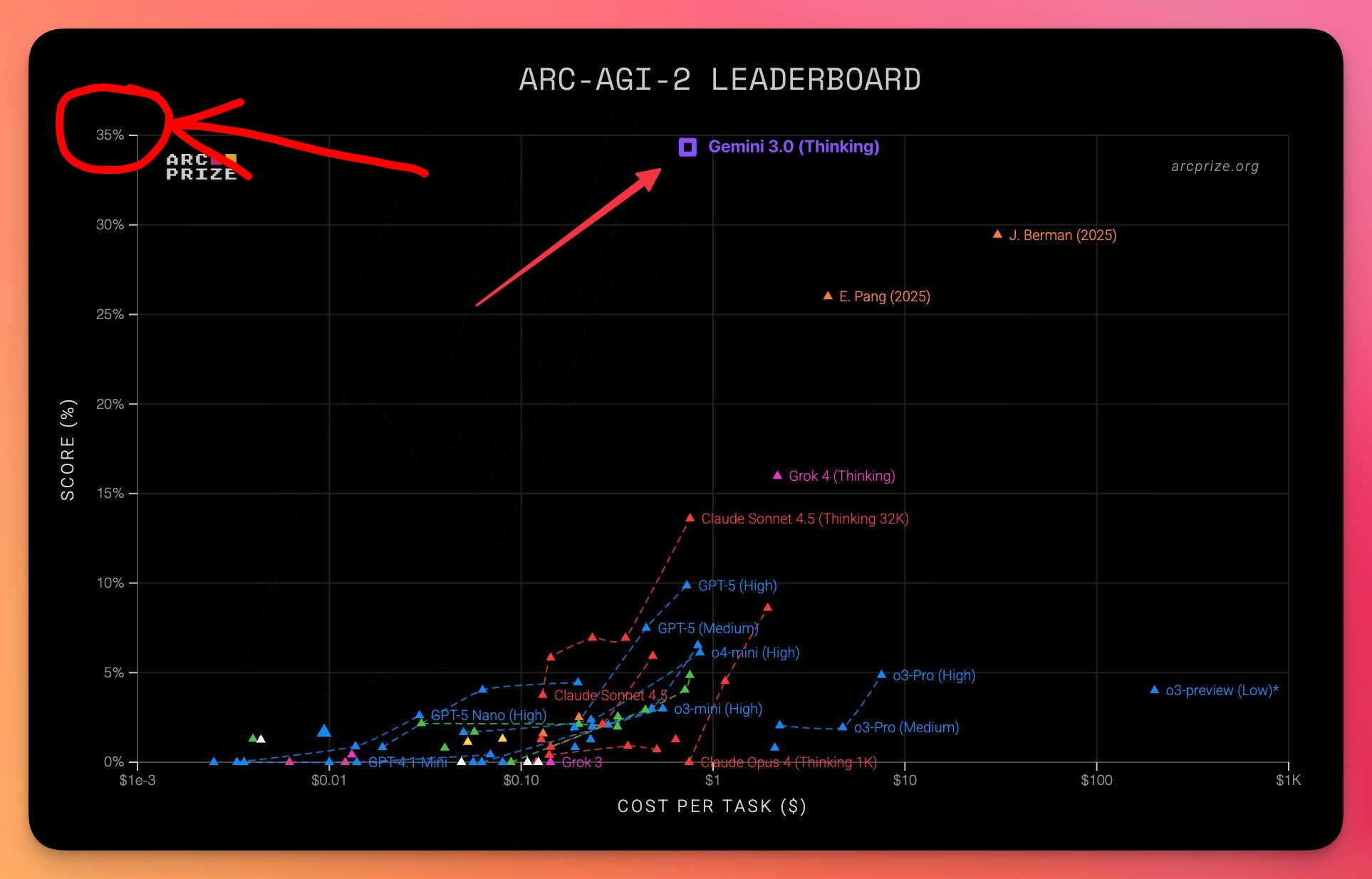The image size is (1372, 879).
Task: Click the GPT-5 (Medium) data label
Action: pos(707,628)
